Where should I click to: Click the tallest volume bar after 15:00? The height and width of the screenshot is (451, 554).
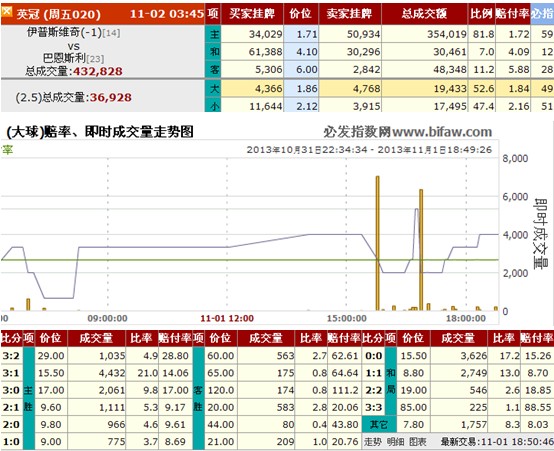[x=377, y=243]
